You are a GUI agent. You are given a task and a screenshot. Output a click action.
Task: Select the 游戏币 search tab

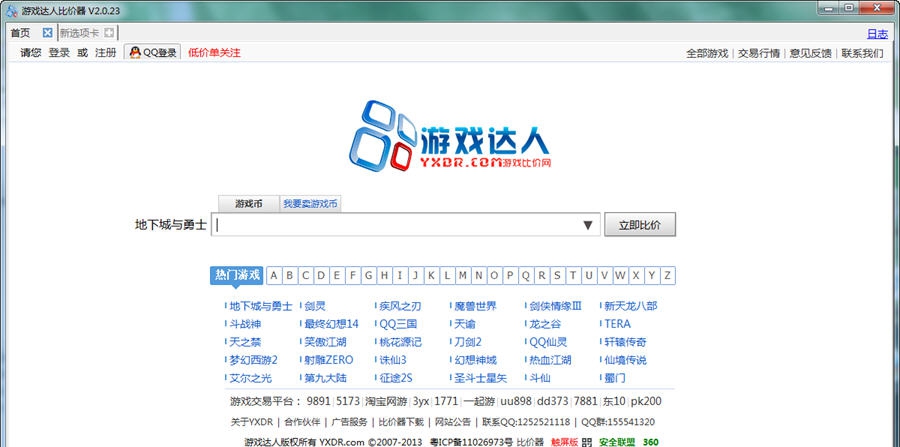[249, 204]
